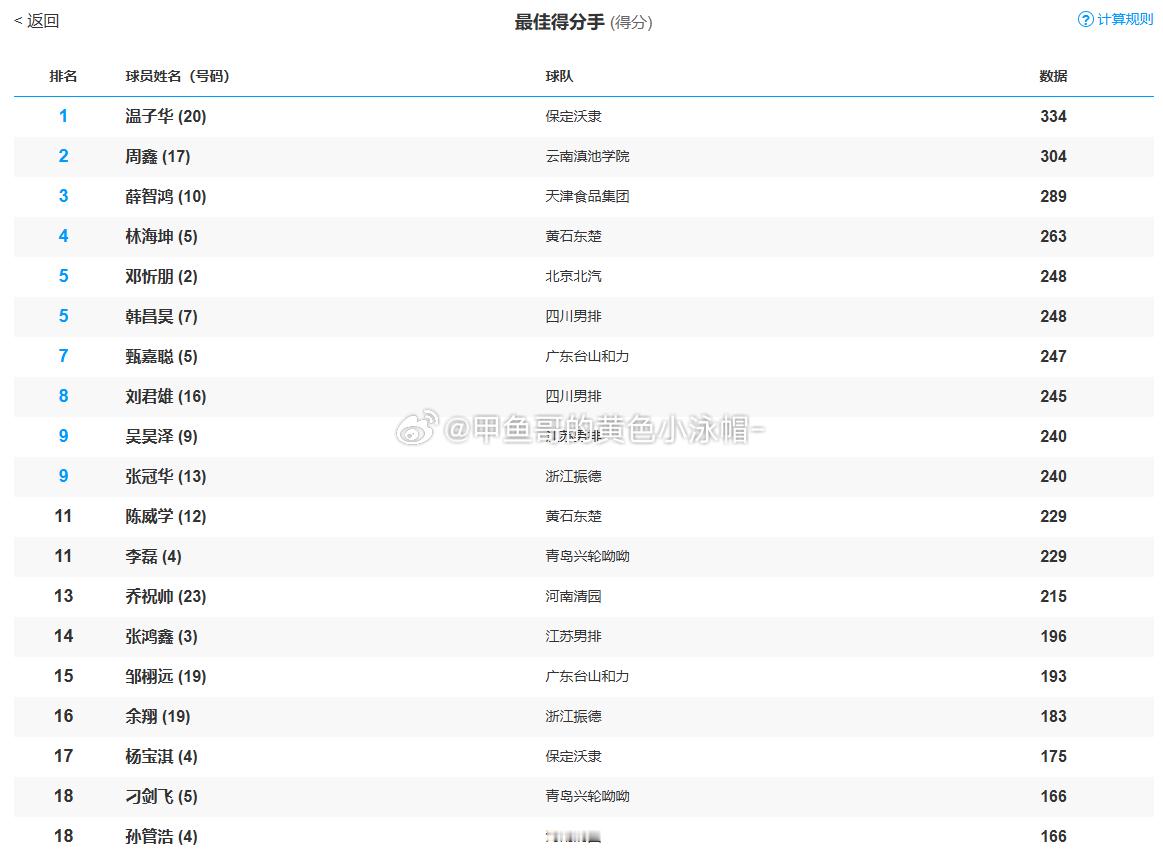Select player 张鸿鑫 (3)
The image size is (1163, 854).
coord(161,637)
